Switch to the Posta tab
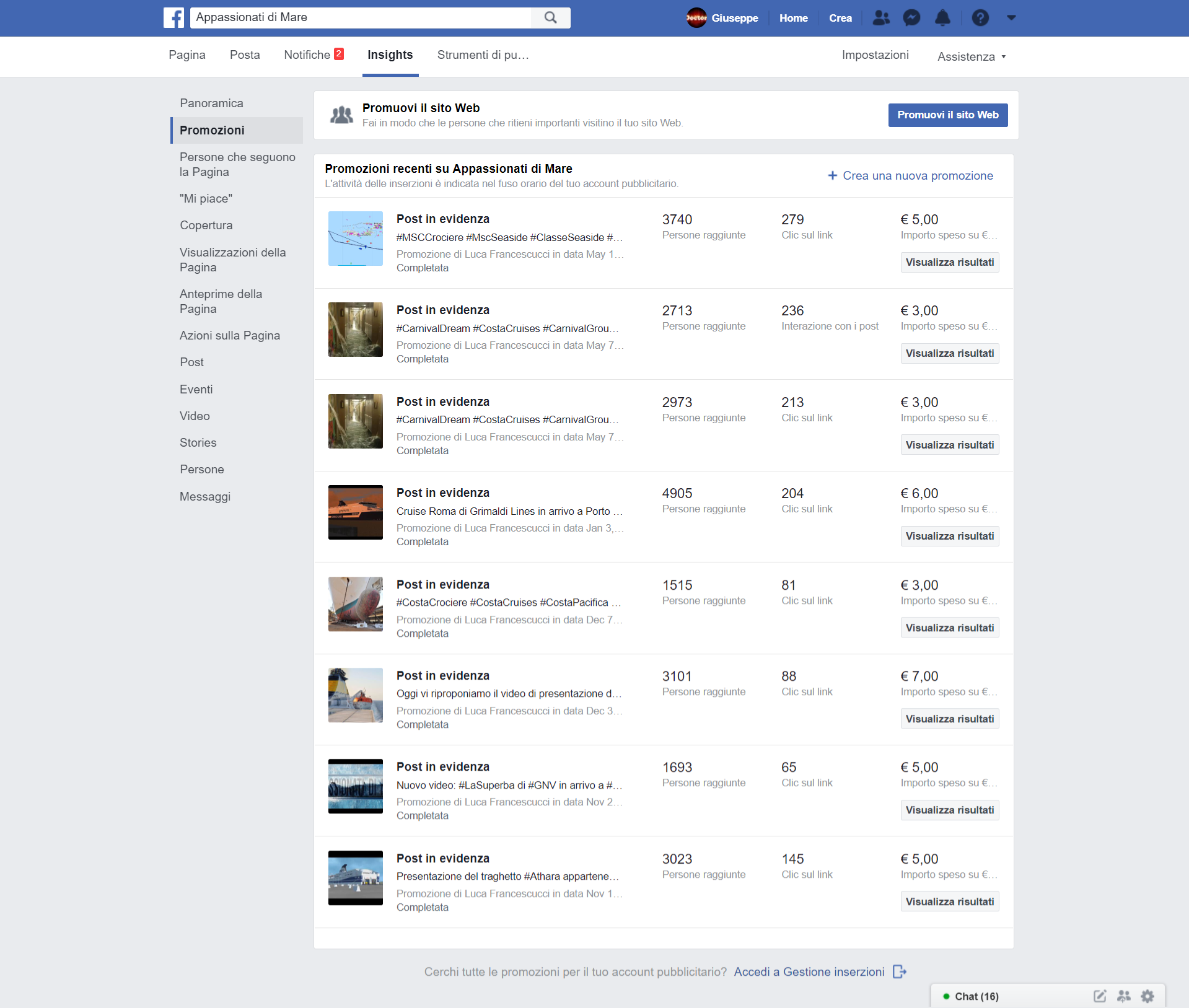Screen dimensions: 1189x1008 [x=245, y=55]
